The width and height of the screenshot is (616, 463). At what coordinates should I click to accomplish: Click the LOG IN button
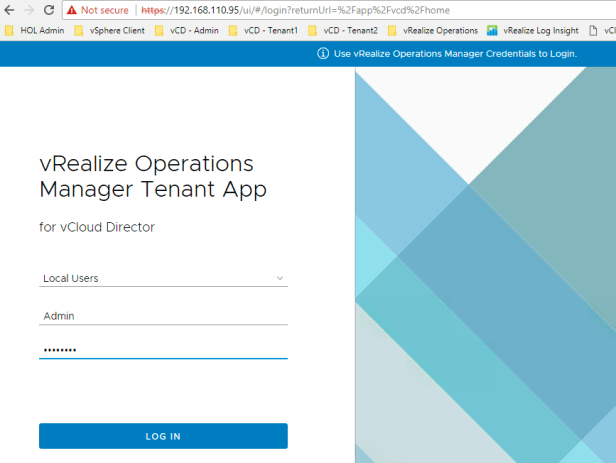click(163, 436)
